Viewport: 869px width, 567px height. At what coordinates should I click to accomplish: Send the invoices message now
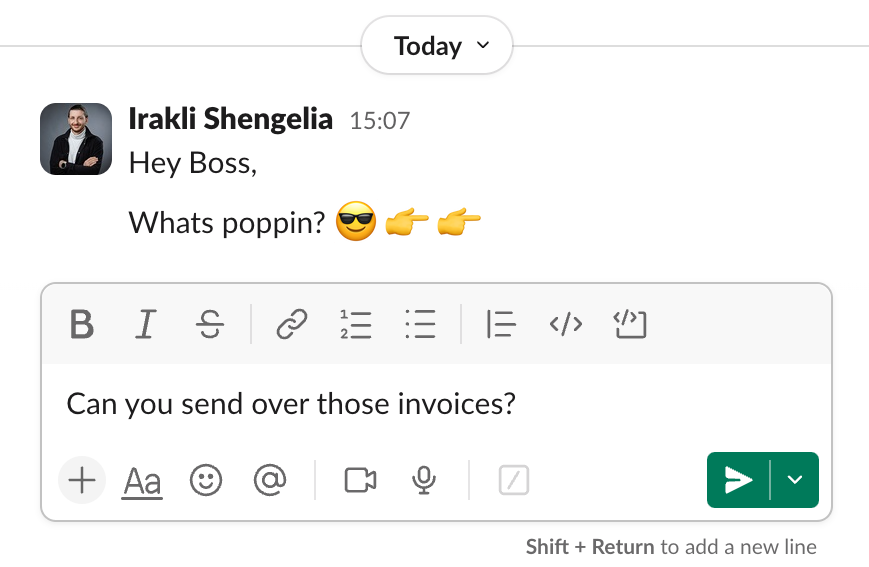(x=739, y=481)
